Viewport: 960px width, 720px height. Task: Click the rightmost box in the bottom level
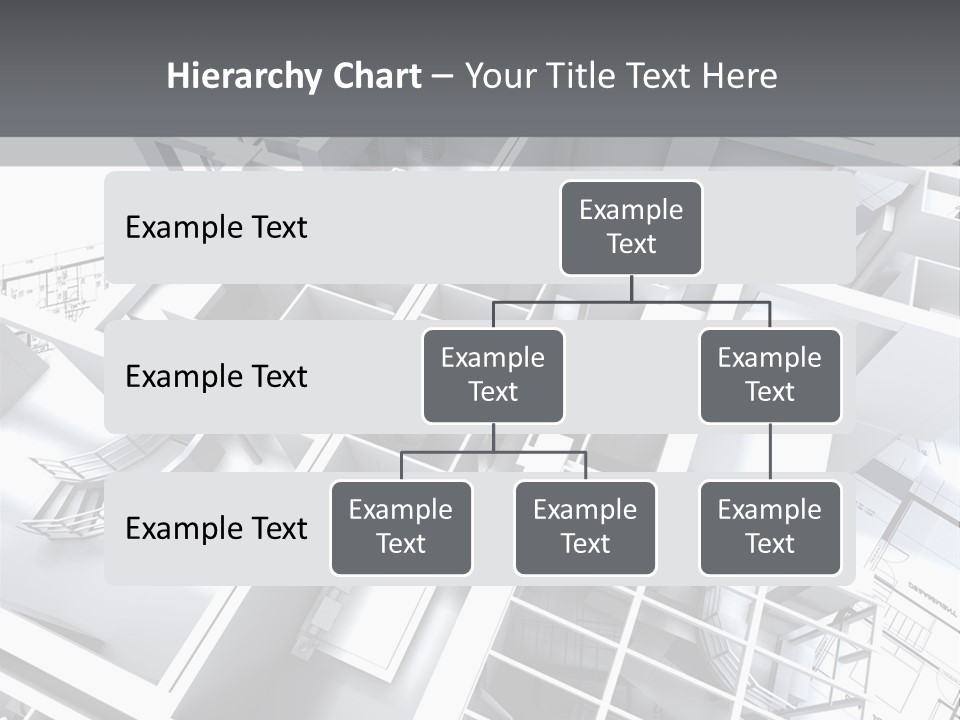point(769,528)
